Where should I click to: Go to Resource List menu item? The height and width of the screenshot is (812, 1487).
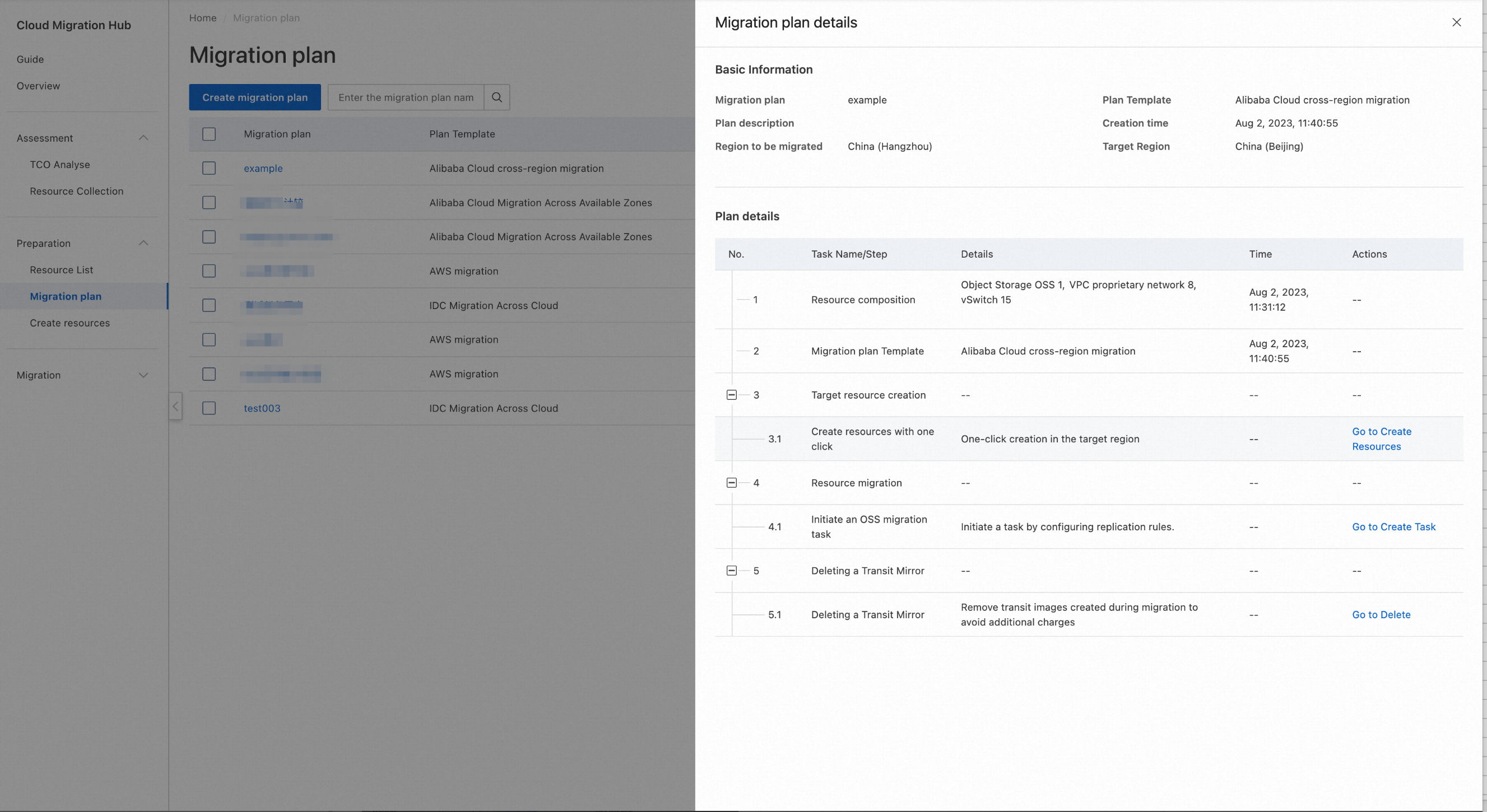61,269
